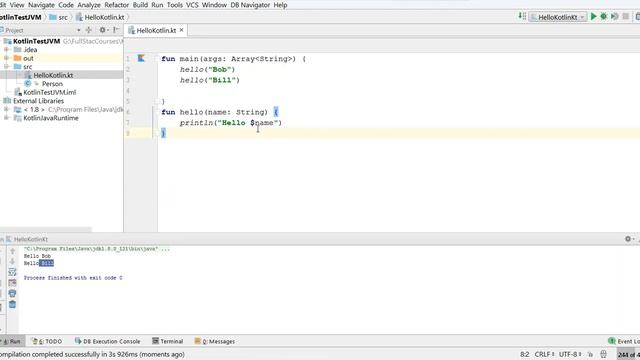Viewport: 640px width, 360px height.
Task: Fold the hello function using gutter marker
Action: pyautogui.click(x=156, y=111)
